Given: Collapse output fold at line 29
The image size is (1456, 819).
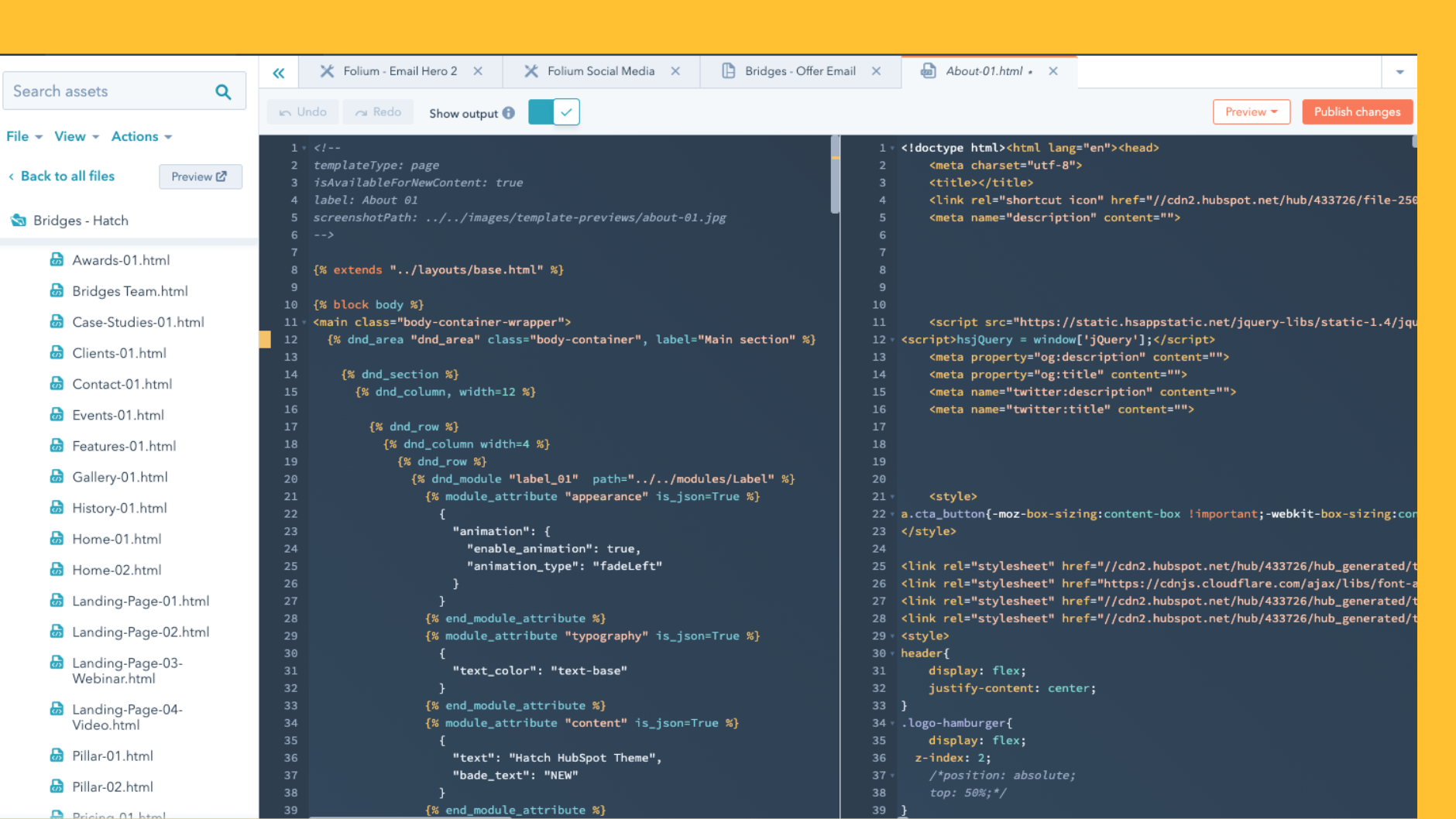Looking at the screenshot, I should point(892,636).
